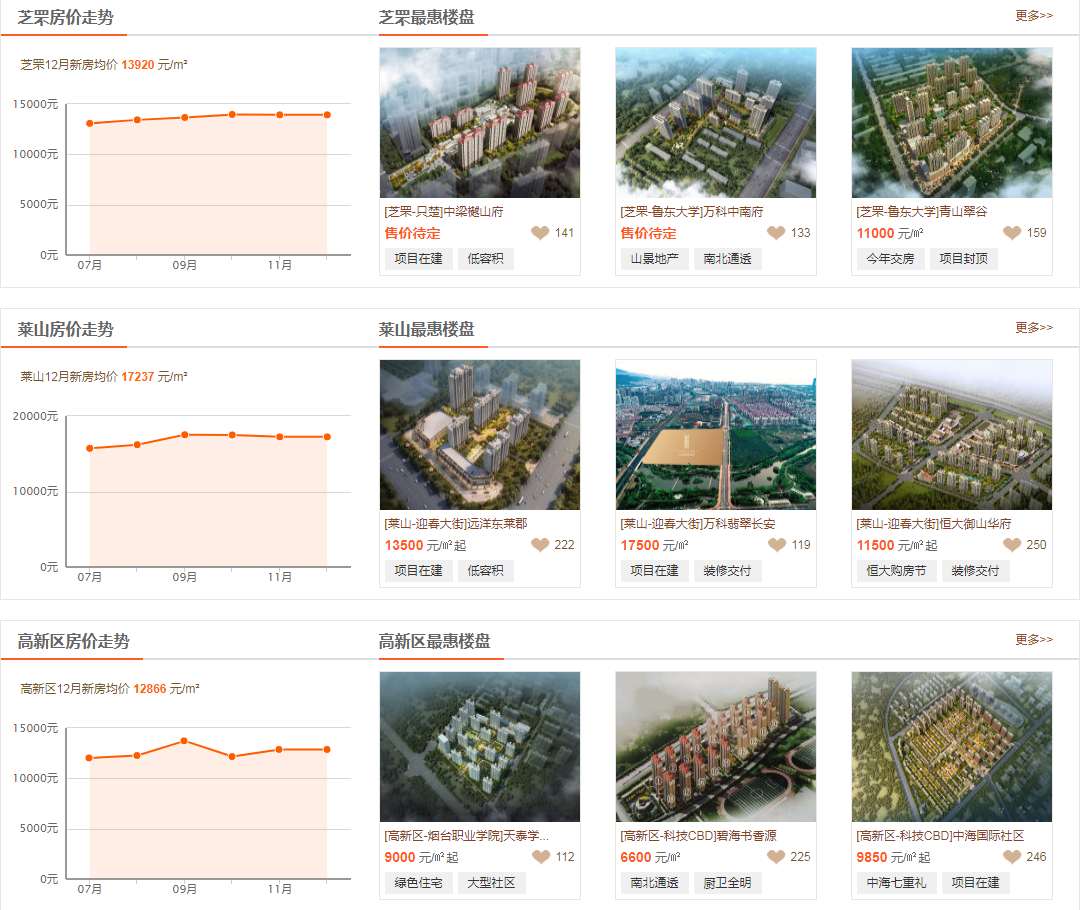Click heart icon beside 9000 元 price
The width and height of the screenshot is (1081, 910).
tap(541, 857)
